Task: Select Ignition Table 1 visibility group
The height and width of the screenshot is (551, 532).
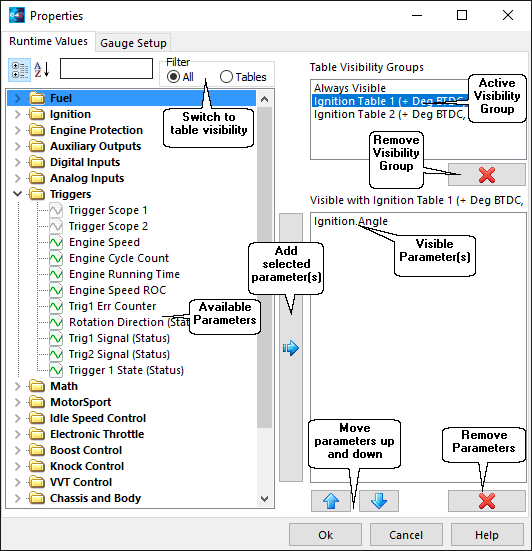Action: (390, 101)
